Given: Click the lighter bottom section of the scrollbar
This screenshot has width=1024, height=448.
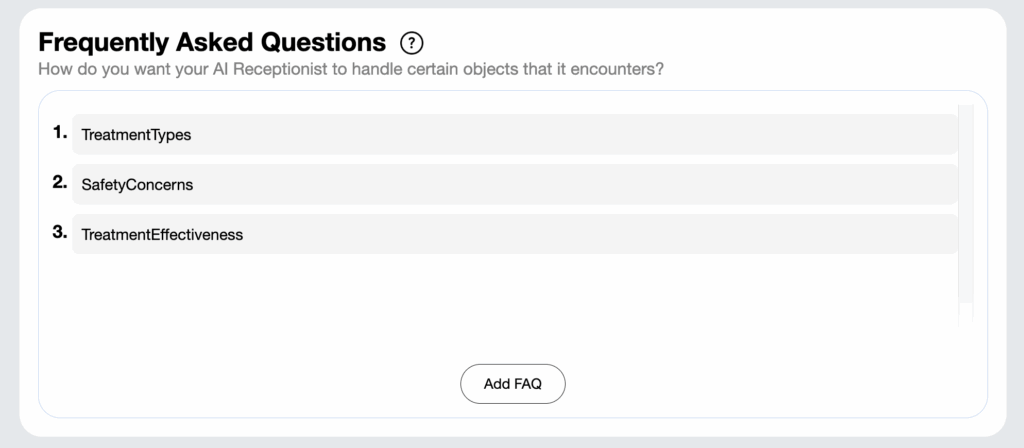Looking at the screenshot, I should pyautogui.click(x=965, y=314).
